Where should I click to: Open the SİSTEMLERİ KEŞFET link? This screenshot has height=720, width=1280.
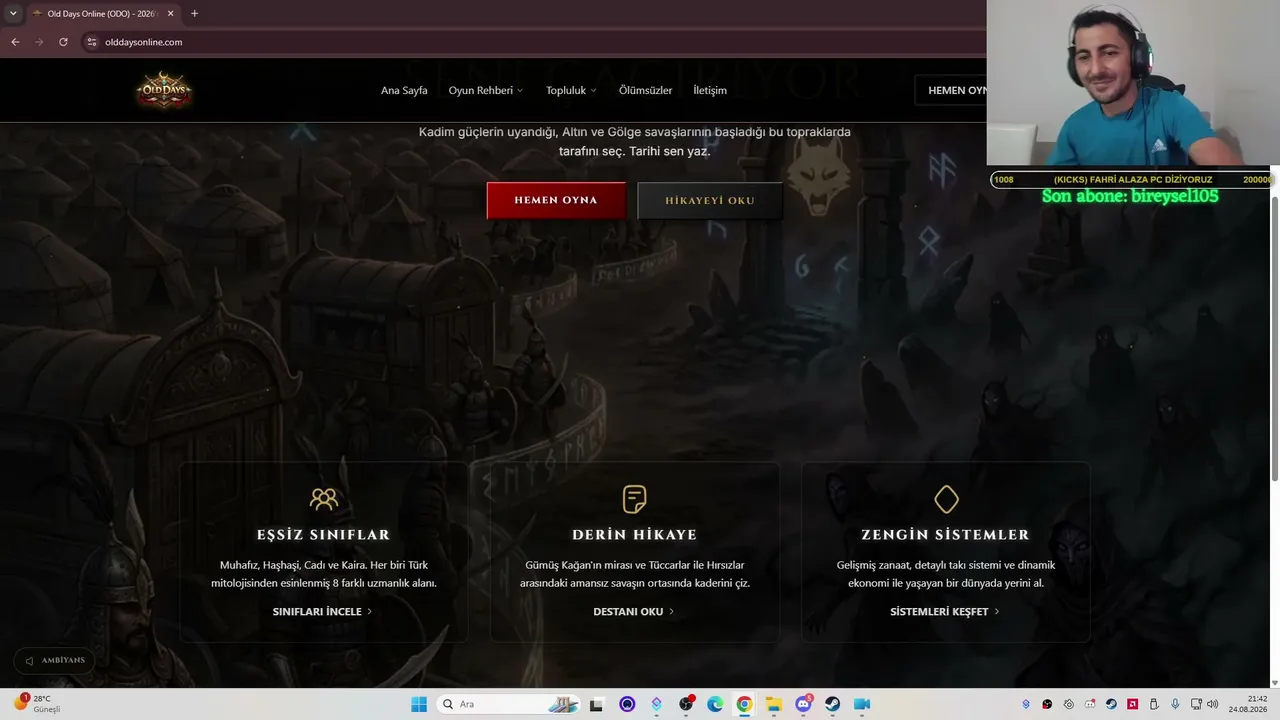coord(945,611)
